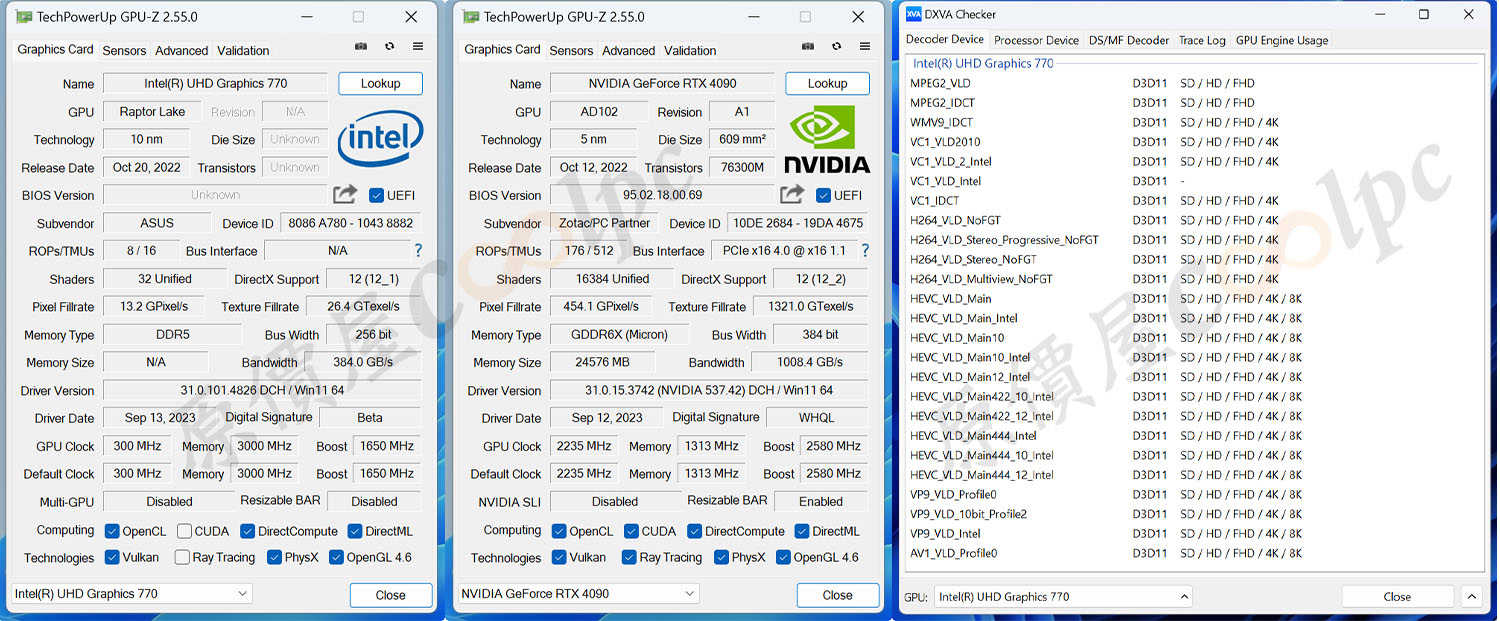
Task: Toggle OpenCL checkbox in Intel GPU-Z window
Action: tap(113, 531)
